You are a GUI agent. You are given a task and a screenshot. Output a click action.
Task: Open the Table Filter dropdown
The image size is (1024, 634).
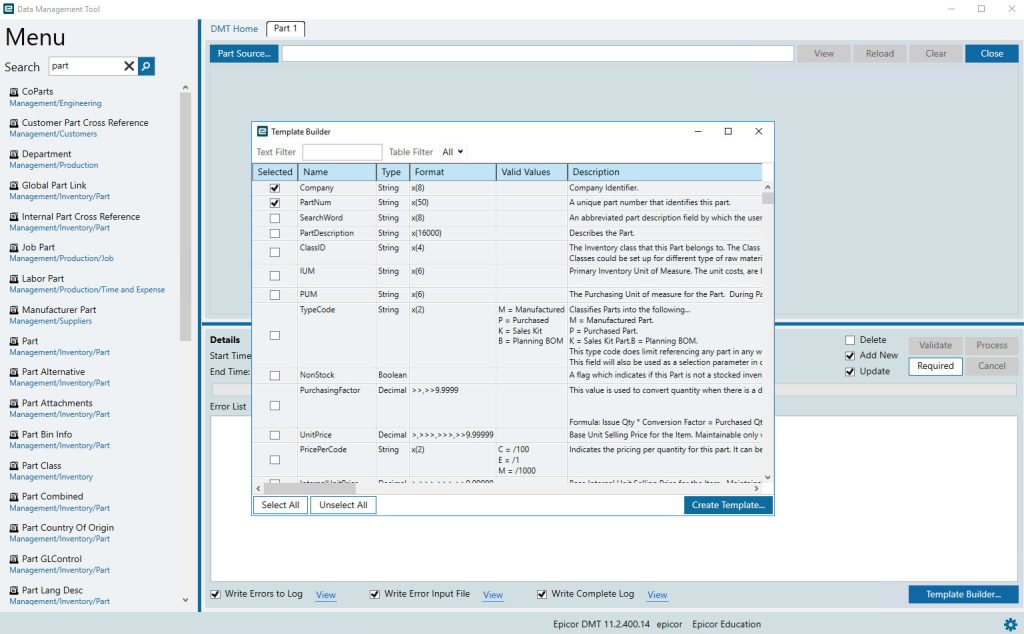pyautogui.click(x=453, y=152)
